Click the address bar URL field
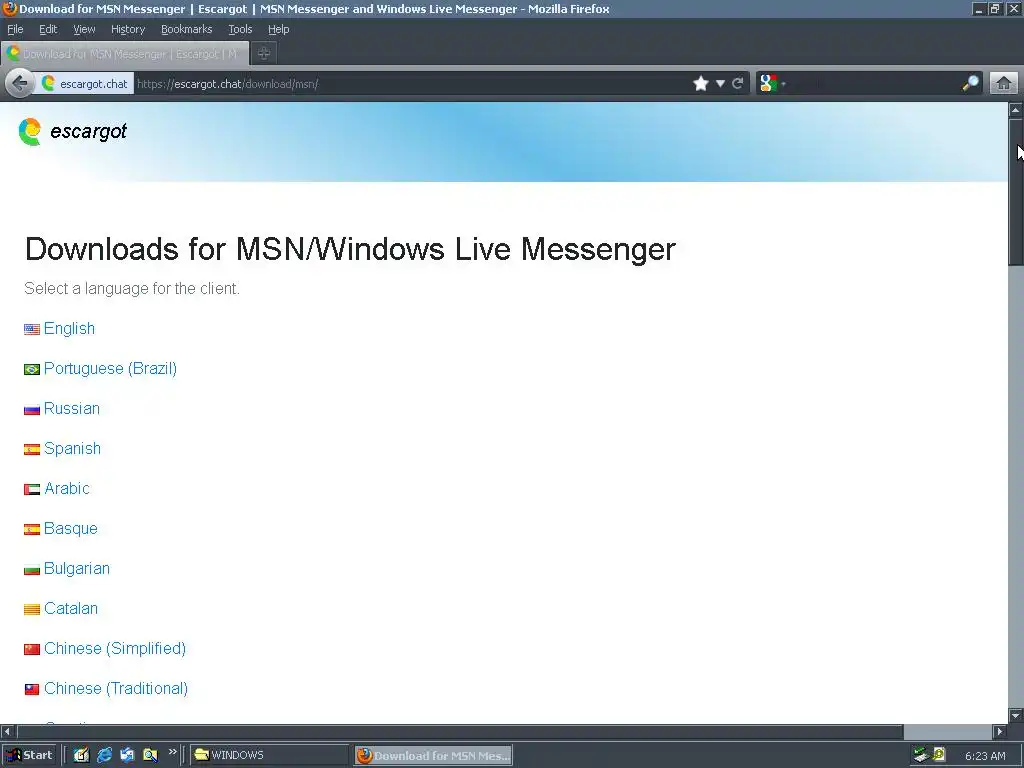 (411, 84)
